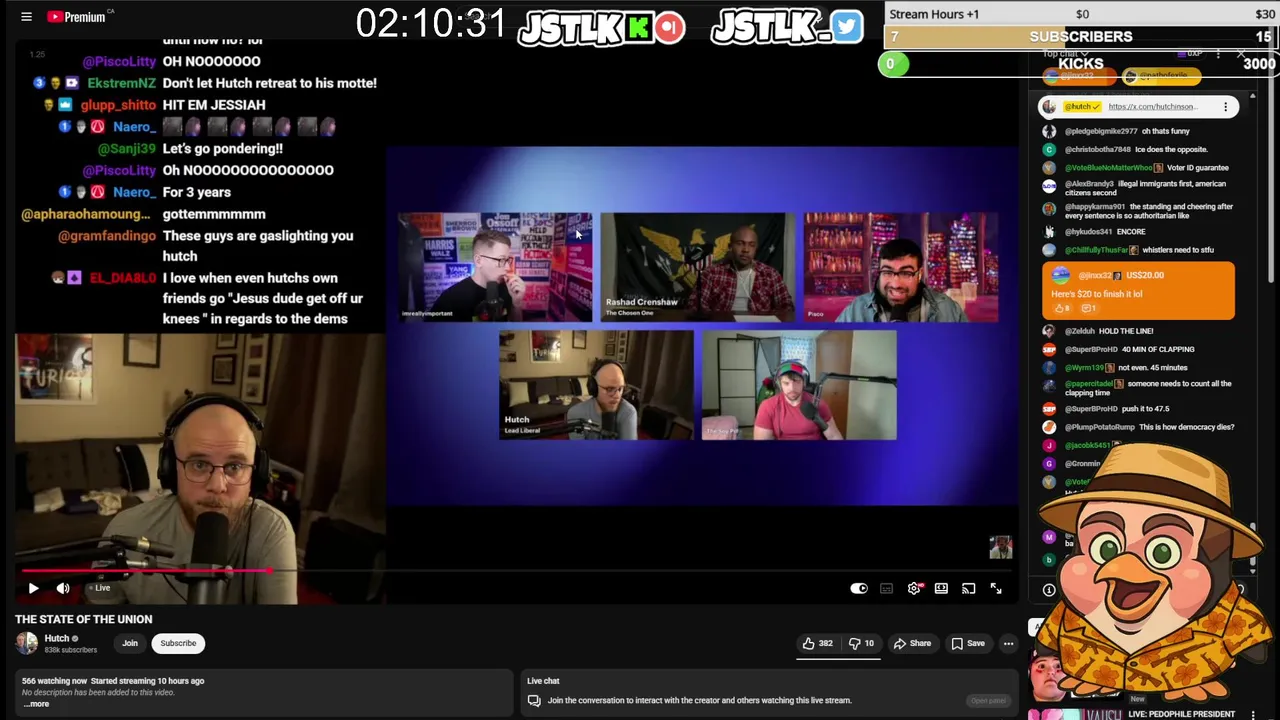
Task: Click the Stream Hours +1 overlay label
Action: [934, 14]
